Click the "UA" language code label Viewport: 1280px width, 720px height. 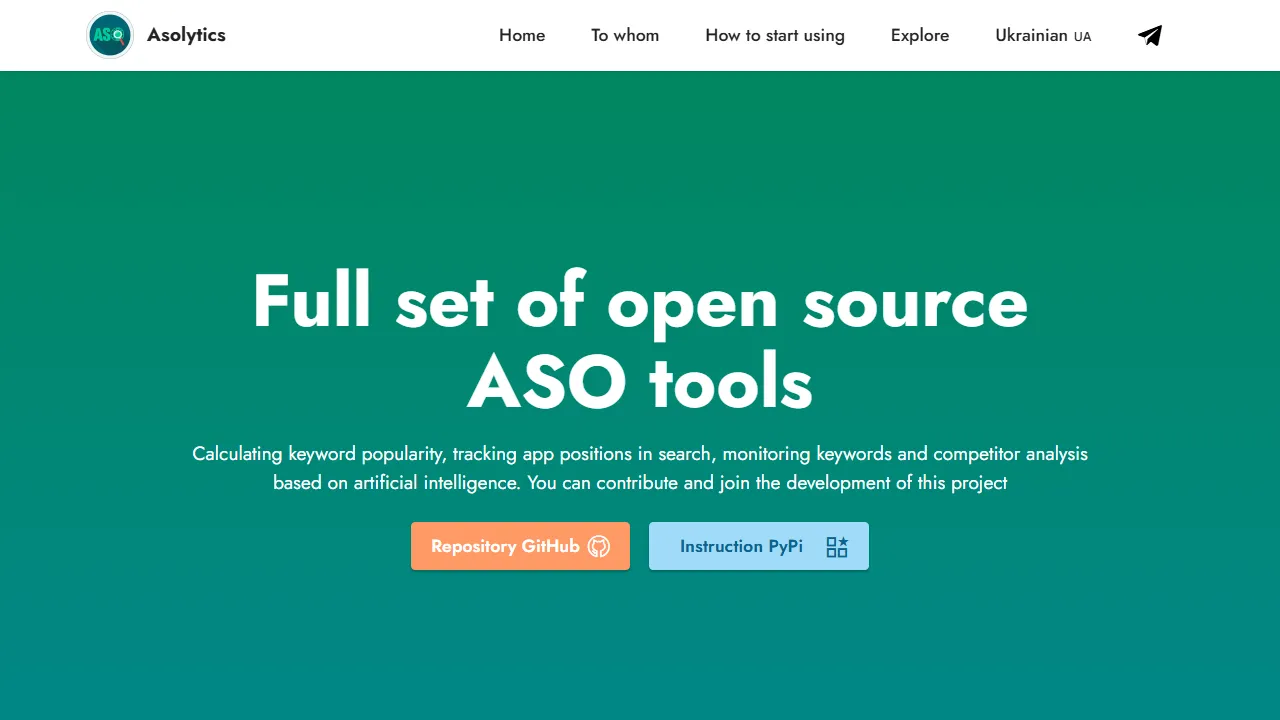pyautogui.click(x=1082, y=36)
